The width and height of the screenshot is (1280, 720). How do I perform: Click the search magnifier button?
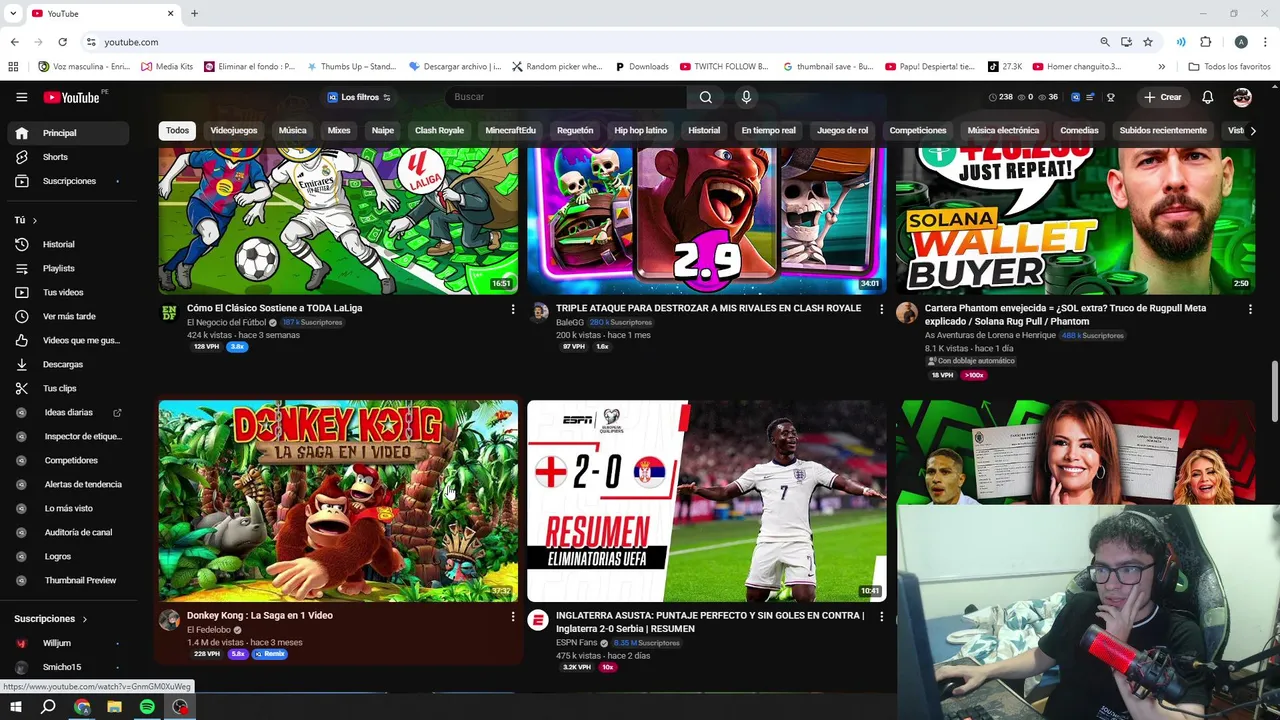(x=706, y=97)
